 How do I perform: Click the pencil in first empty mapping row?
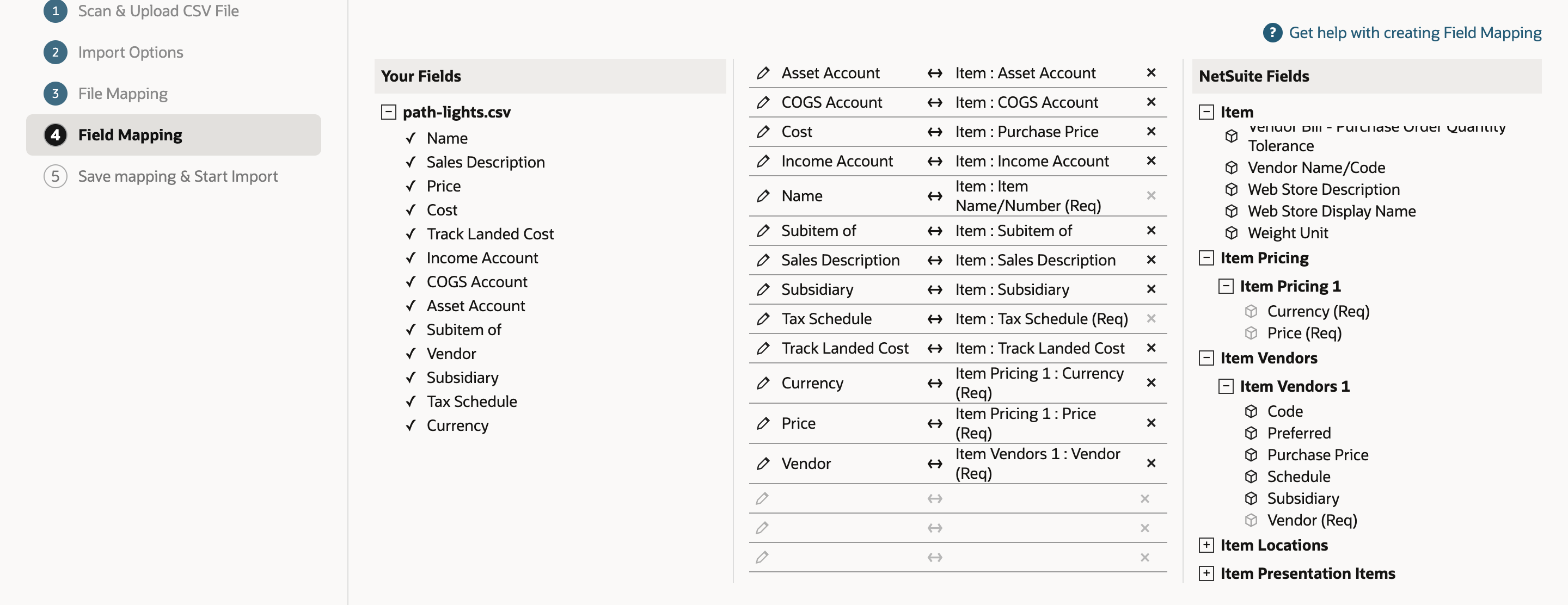click(x=762, y=498)
